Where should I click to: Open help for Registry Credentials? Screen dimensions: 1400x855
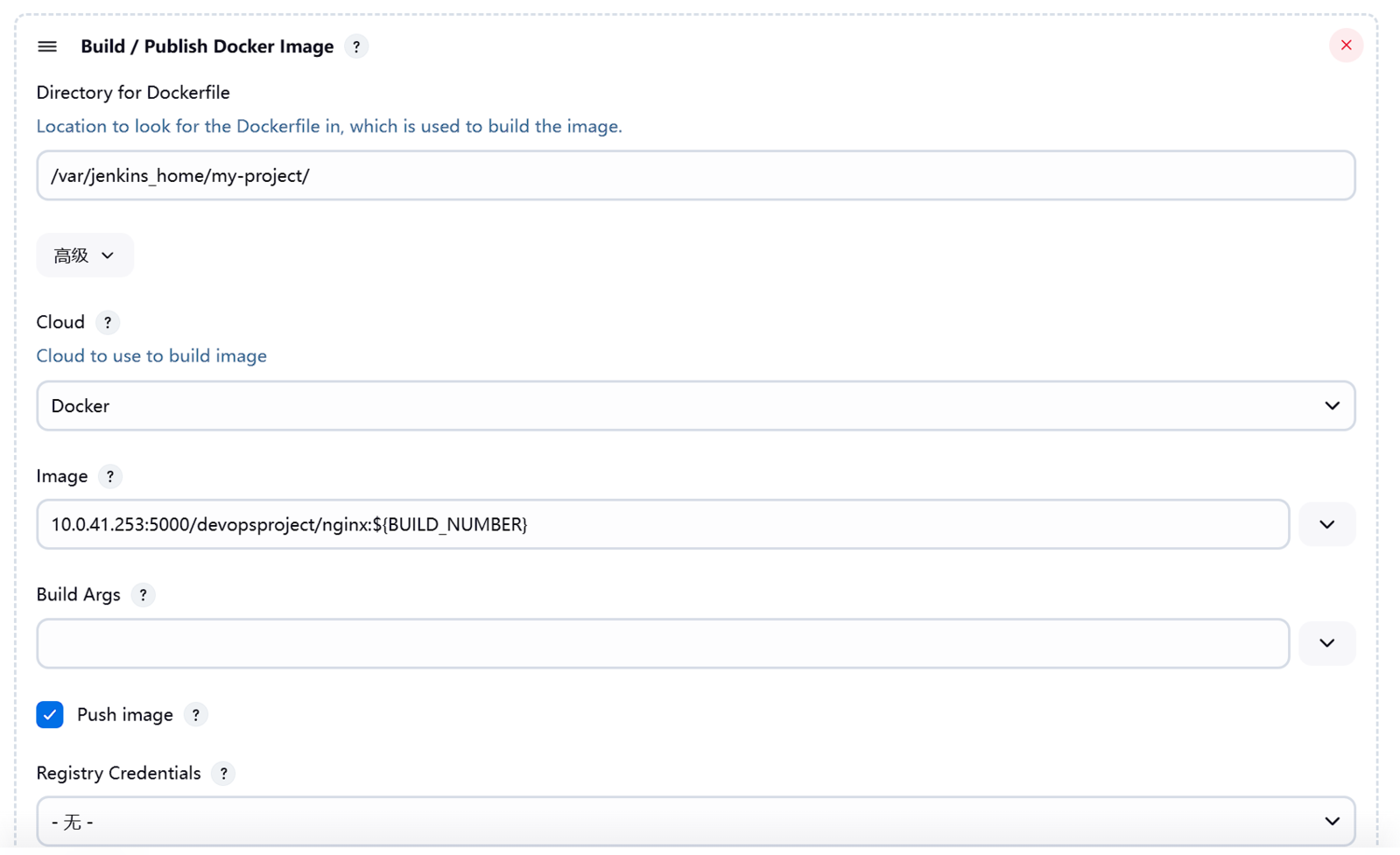223,774
